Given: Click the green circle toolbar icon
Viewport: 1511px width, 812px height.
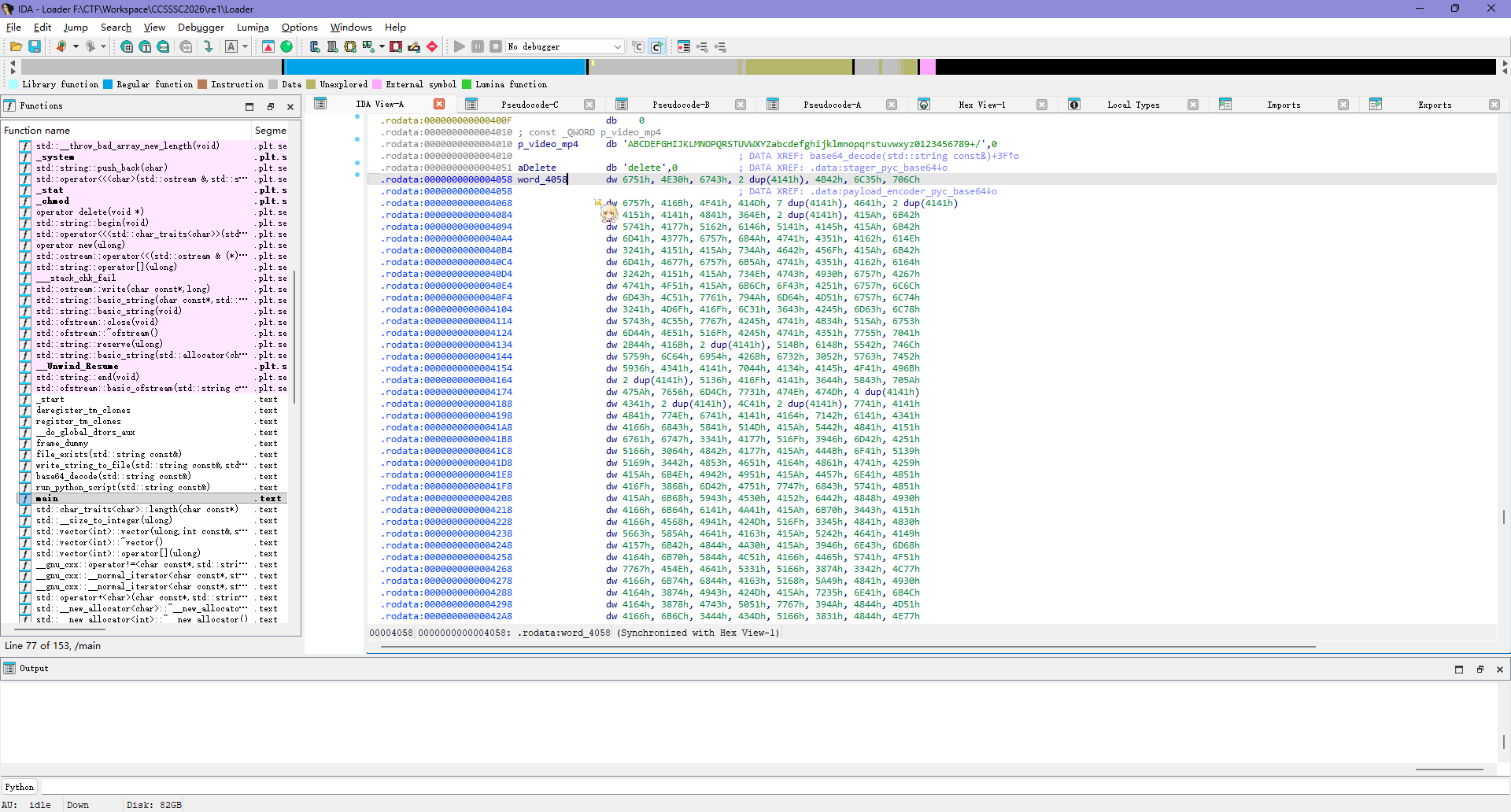Looking at the screenshot, I should pos(286,47).
